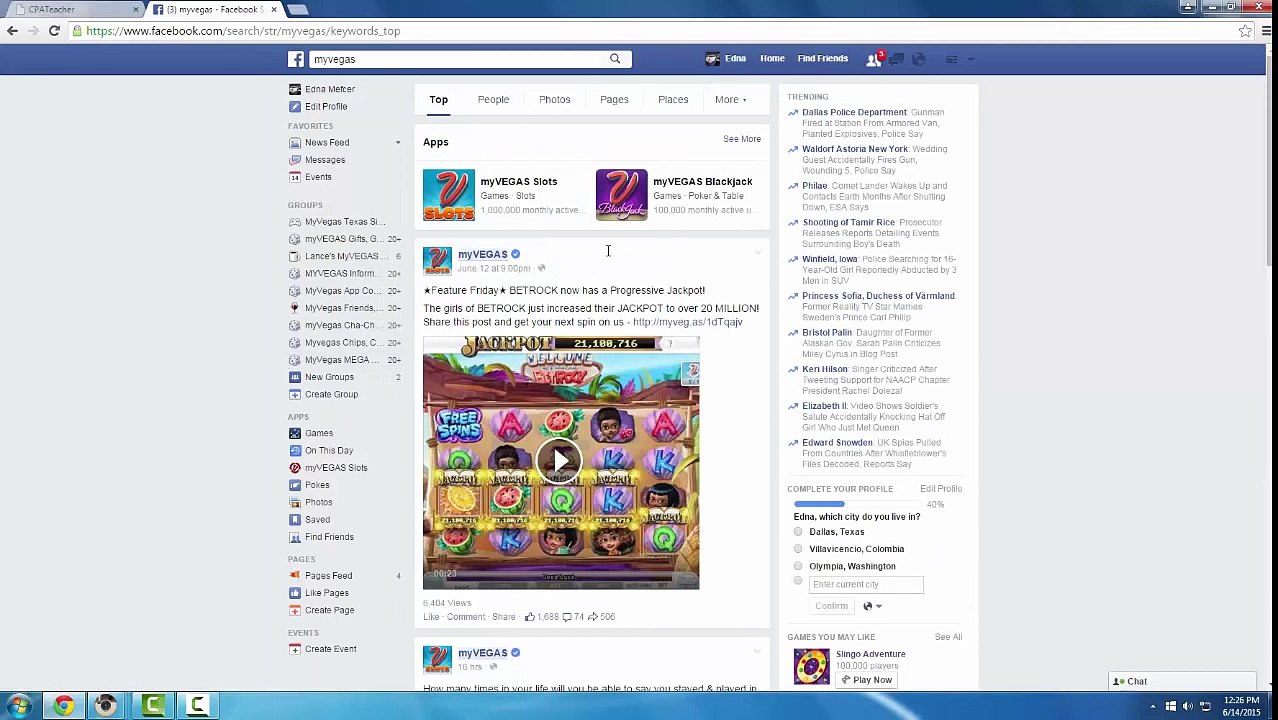Select Dallas, Texas radio option

798,532
